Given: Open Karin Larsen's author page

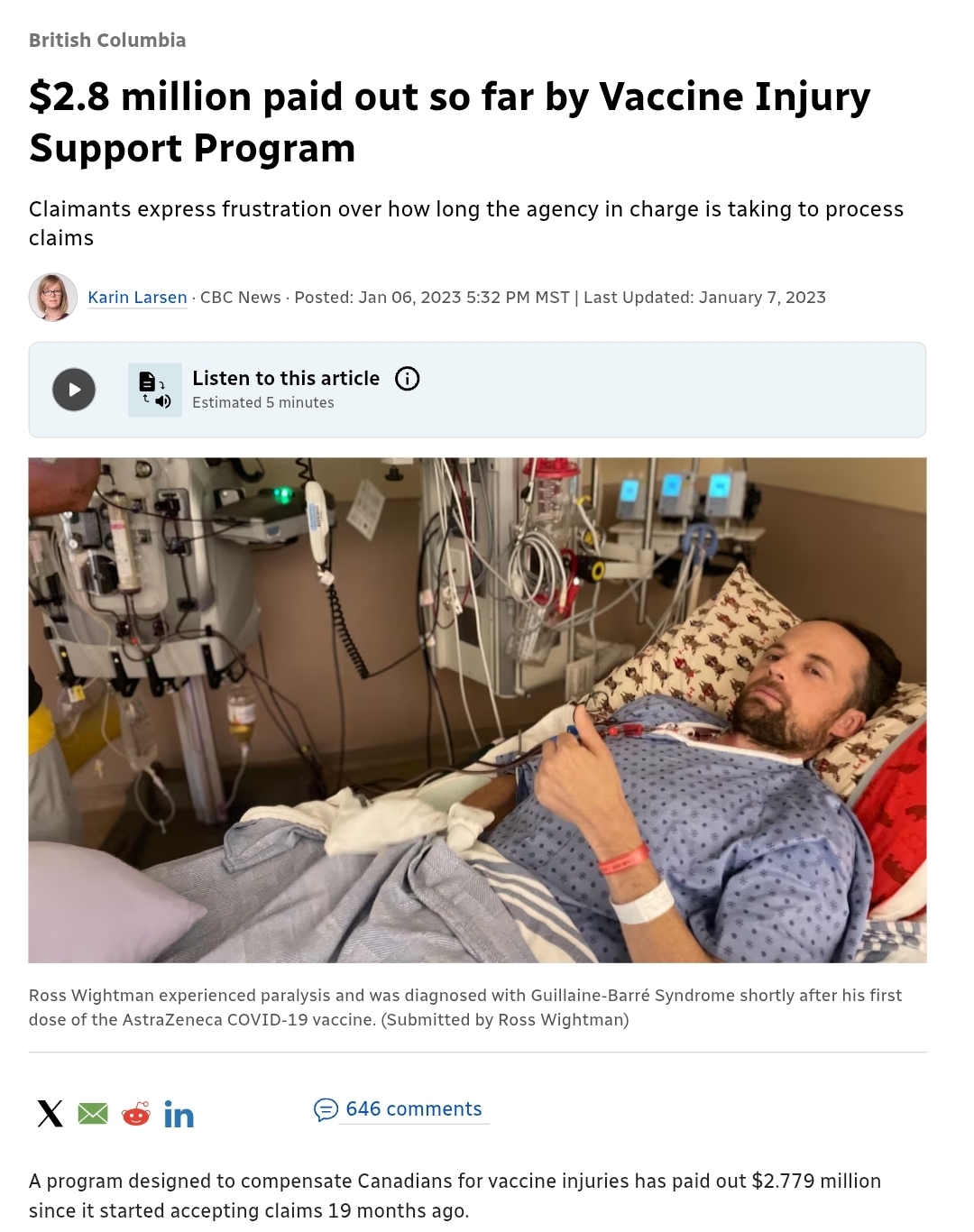Looking at the screenshot, I should [x=137, y=298].
